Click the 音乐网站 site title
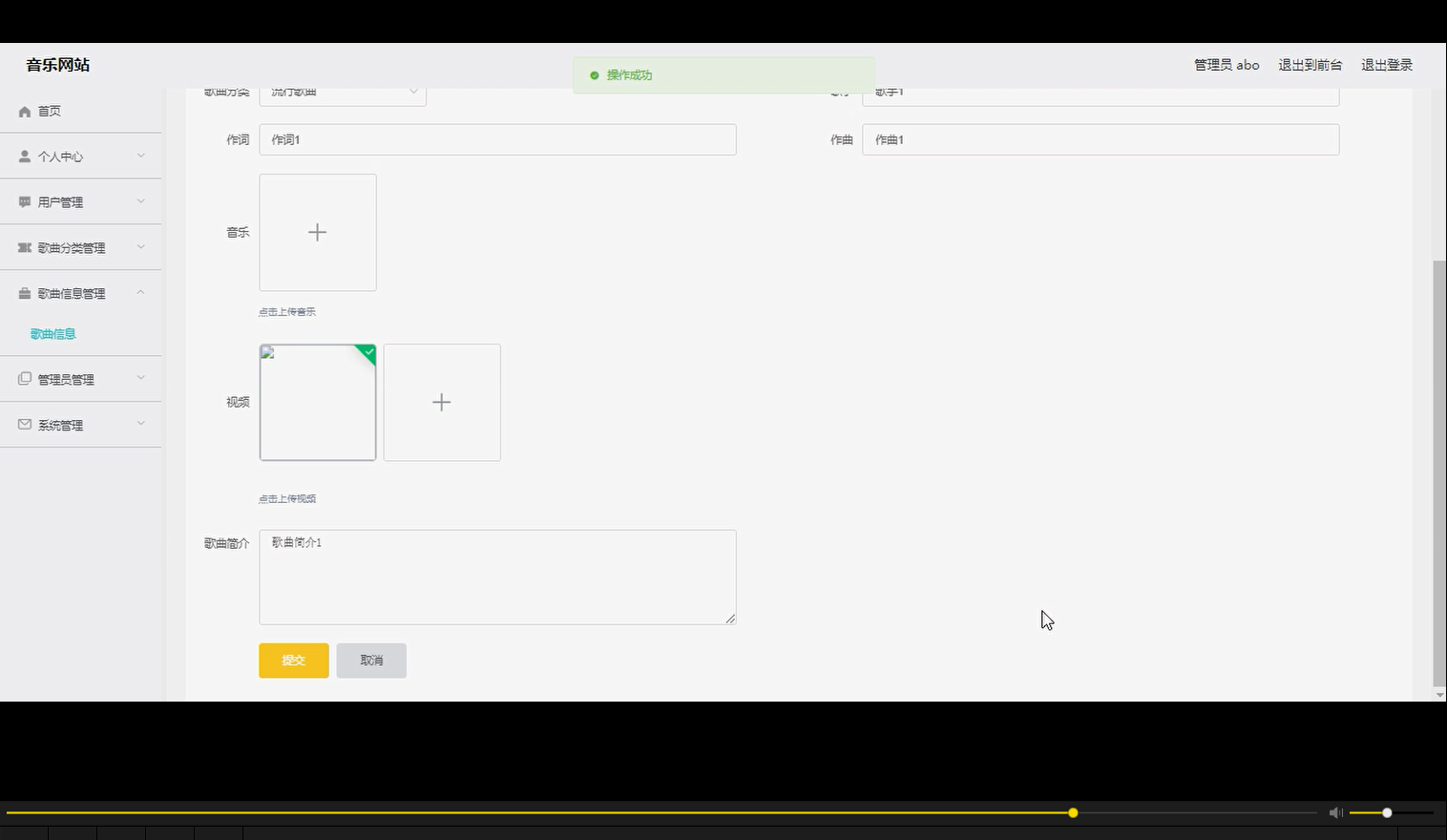This screenshot has height=840, width=1447. [58, 65]
